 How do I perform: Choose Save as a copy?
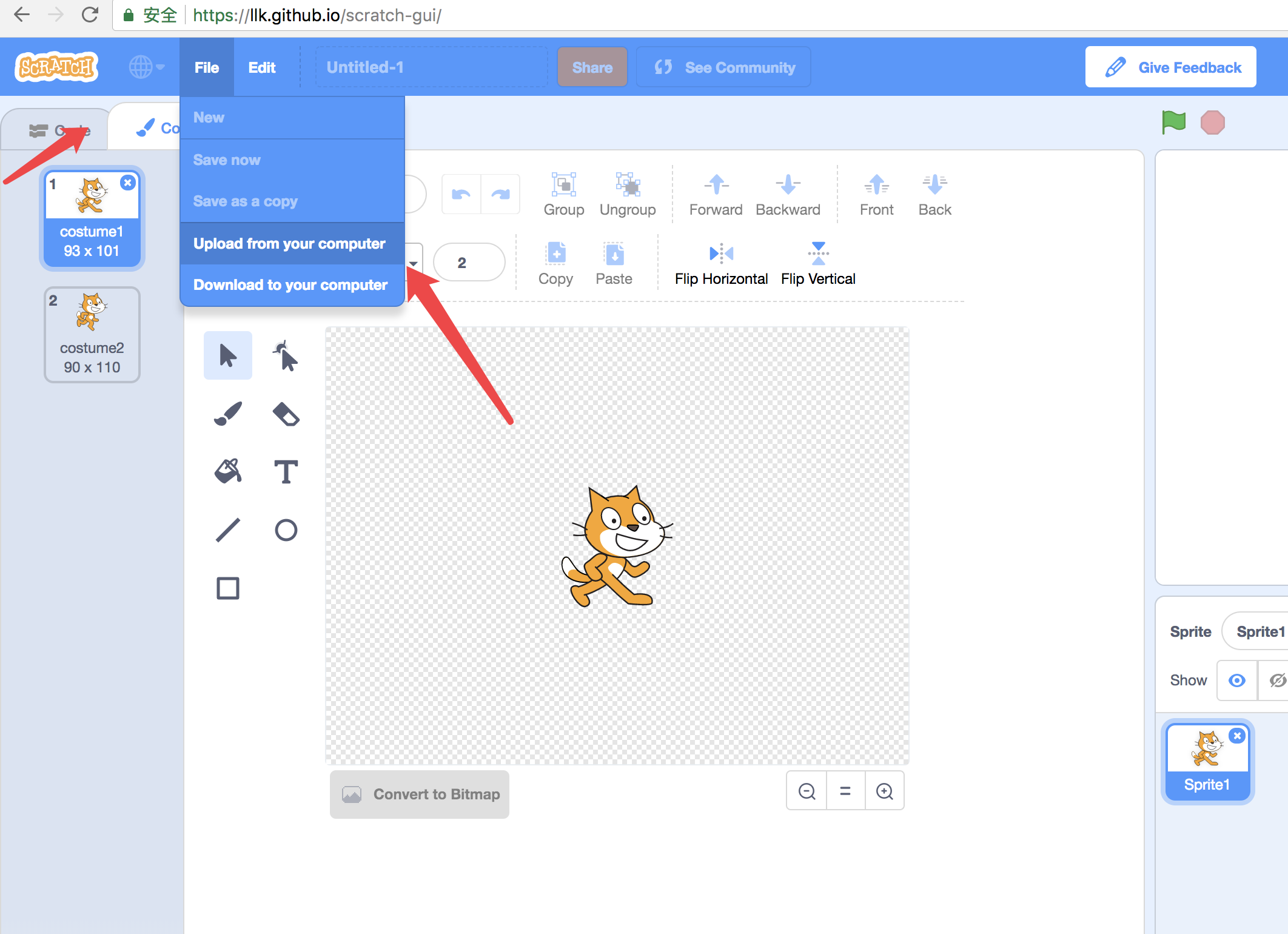coord(292,201)
